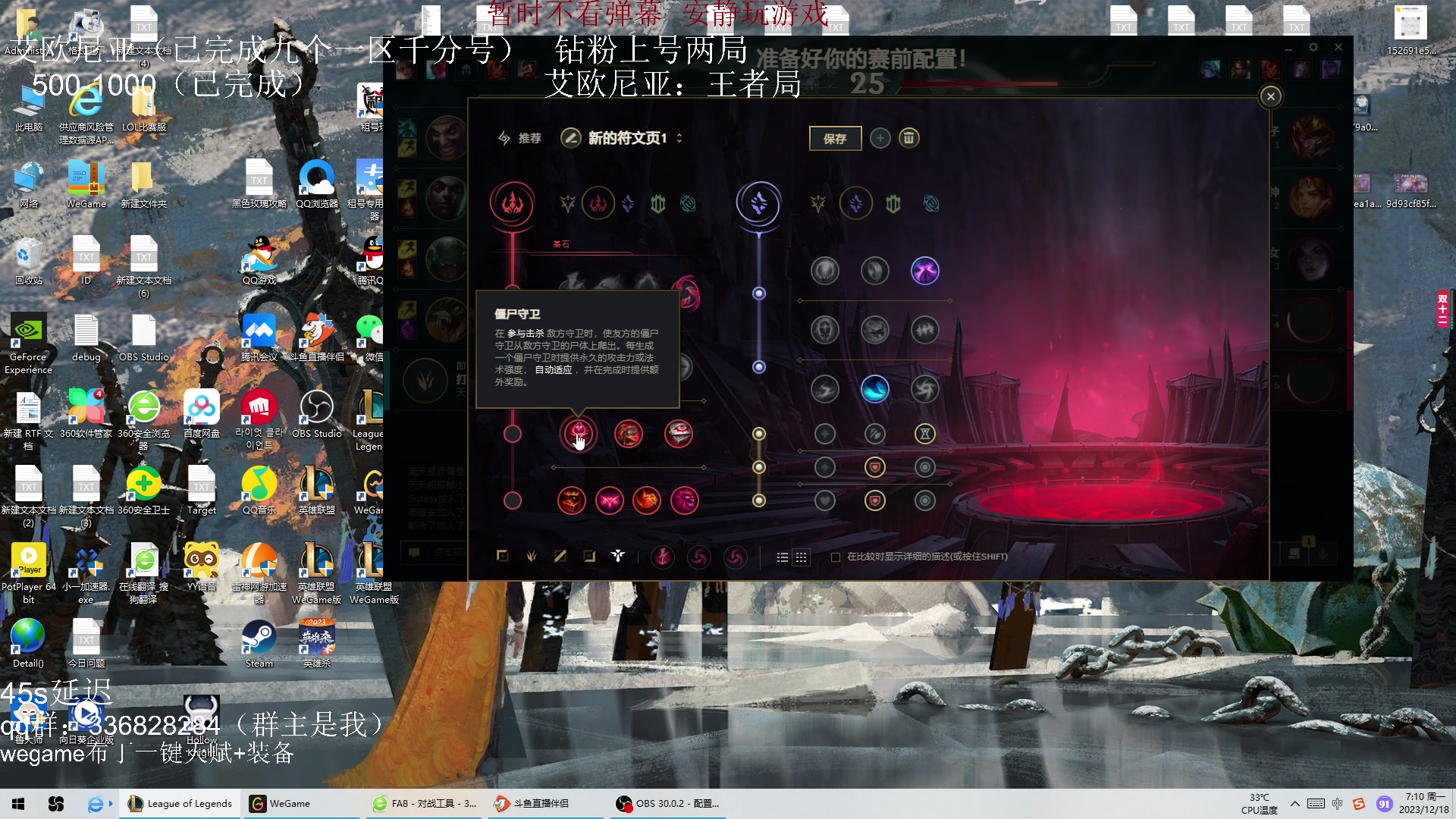1456x819 pixels.
Task: Select magic resist shard in third shard row
Action: [x=925, y=500]
